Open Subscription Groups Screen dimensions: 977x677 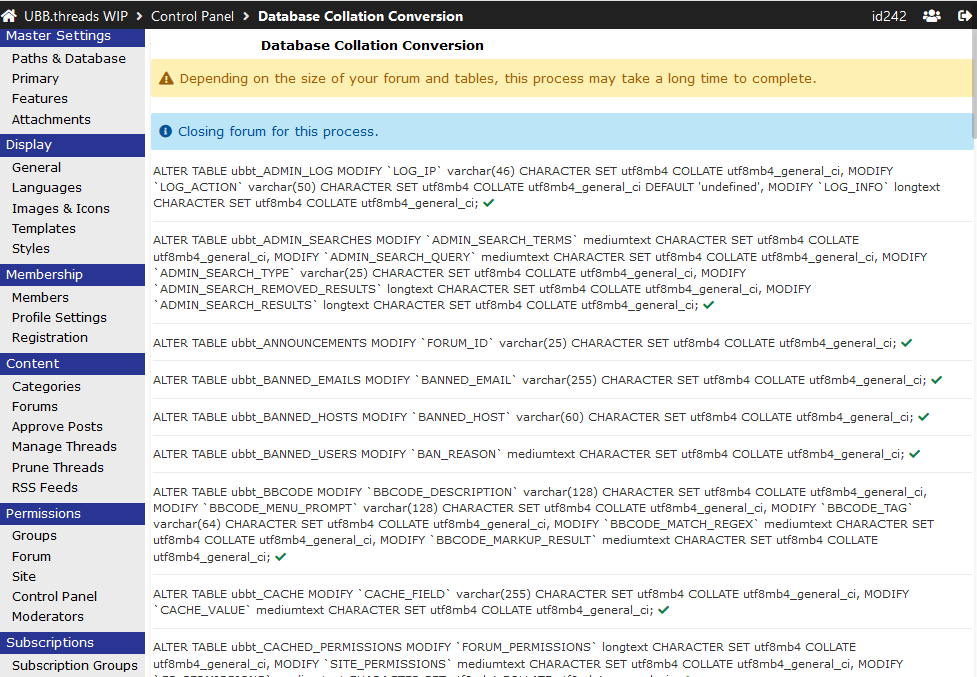[75, 665]
